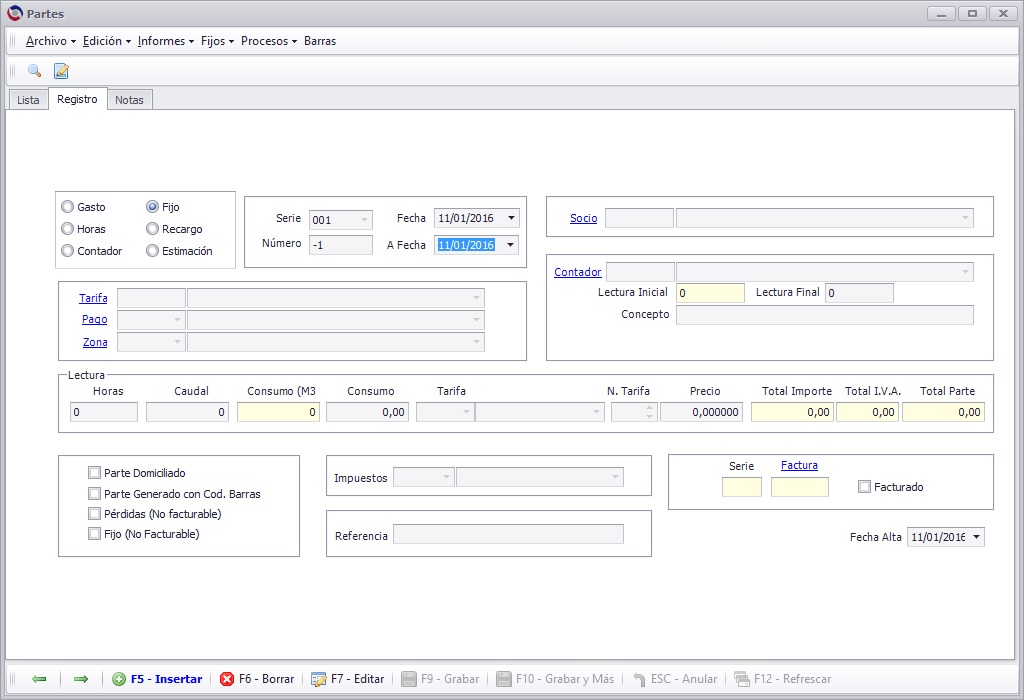The height and width of the screenshot is (700, 1024).
Task: Select the Gasto radio button
Action: 67,207
